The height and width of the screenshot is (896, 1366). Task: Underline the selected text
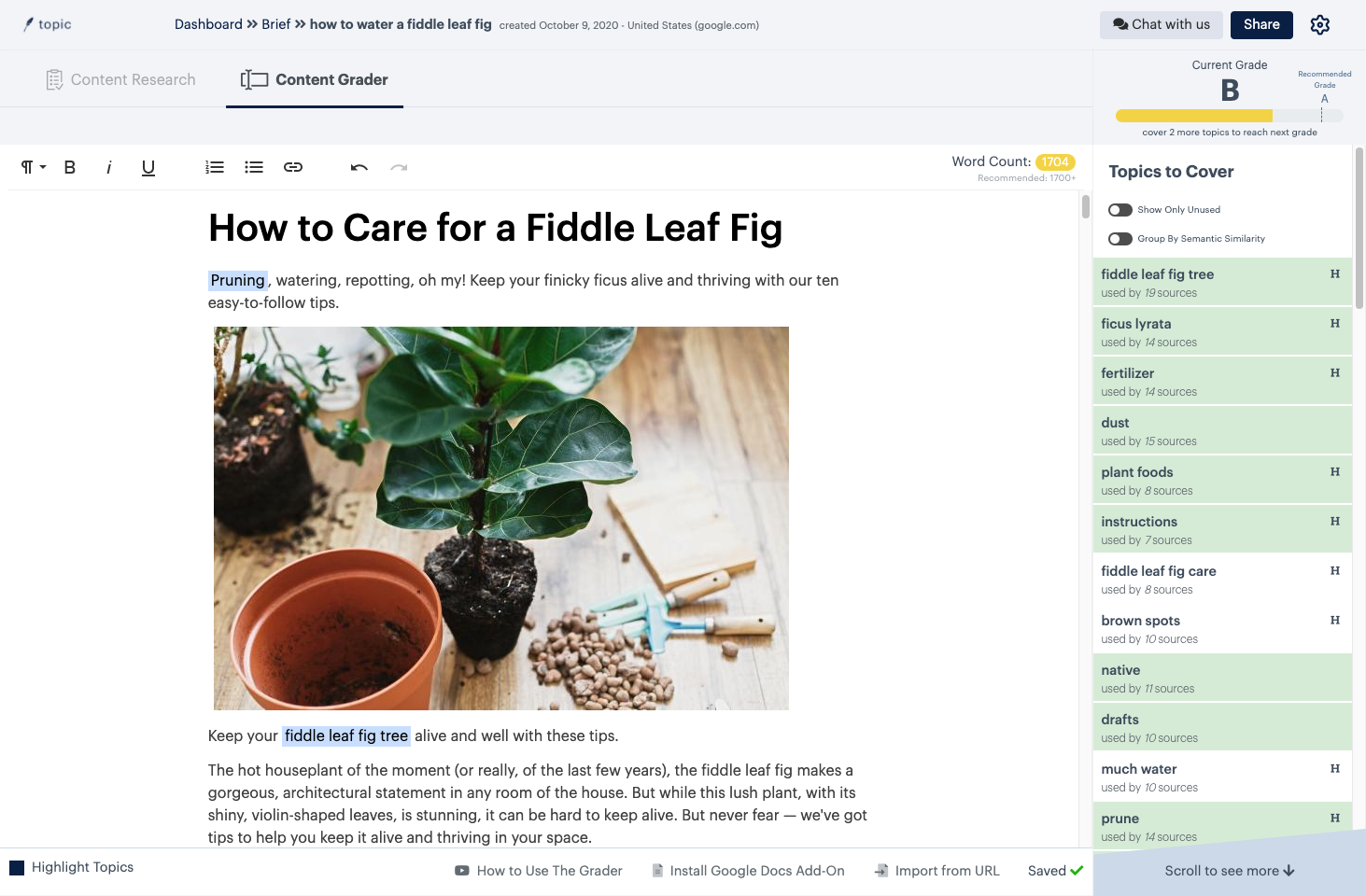148,167
